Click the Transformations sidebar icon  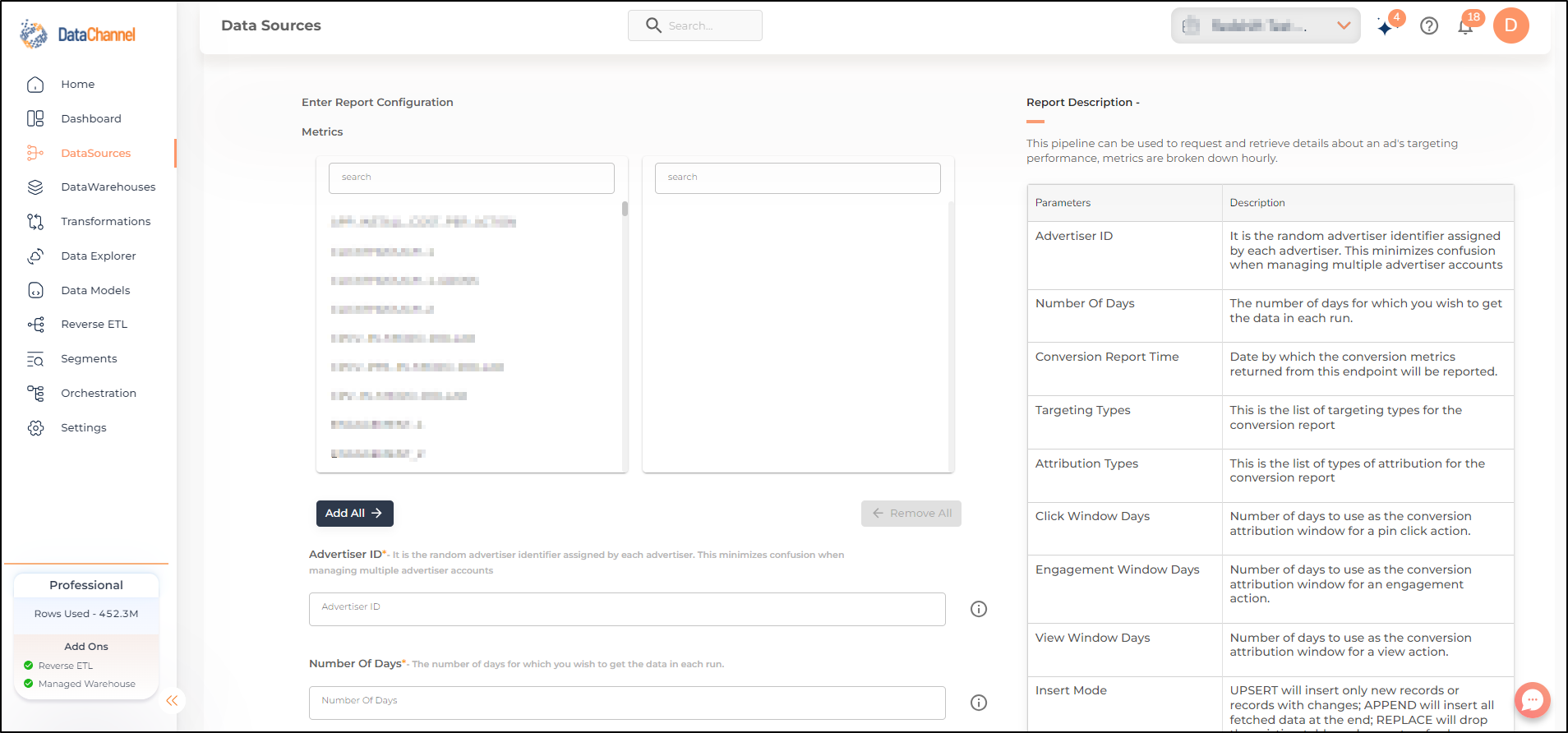click(x=35, y=222)
